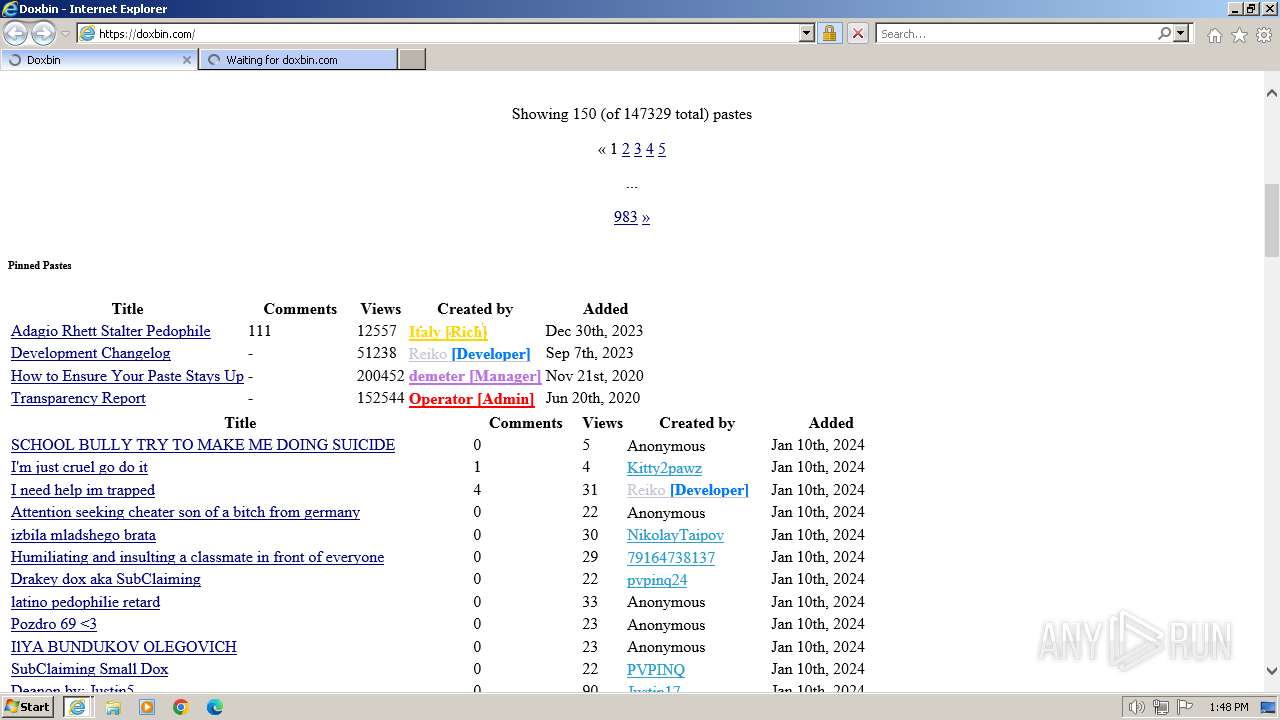Click the 'Showing 150 (of 147329 total) pastes' text
Viewport: 1280px width, 720px height.
point(632,114)
